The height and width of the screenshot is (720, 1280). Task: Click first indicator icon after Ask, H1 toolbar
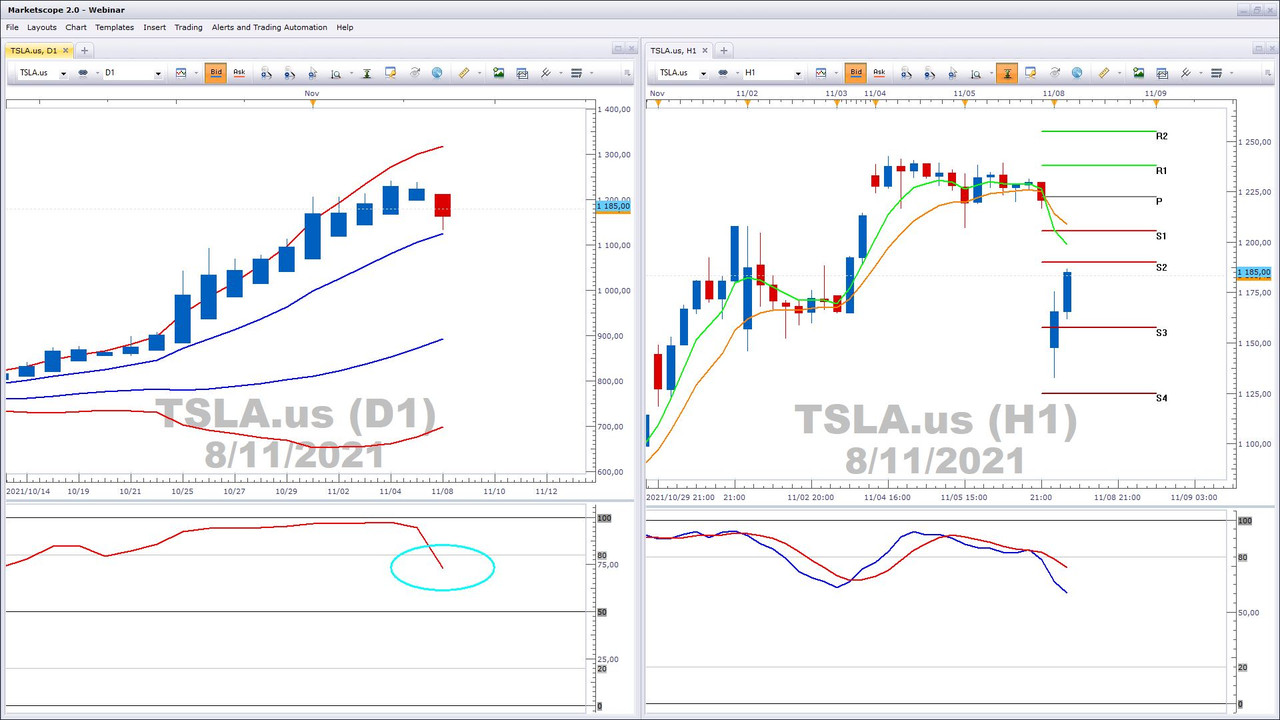pyautogui.click(x=906, y=73)
